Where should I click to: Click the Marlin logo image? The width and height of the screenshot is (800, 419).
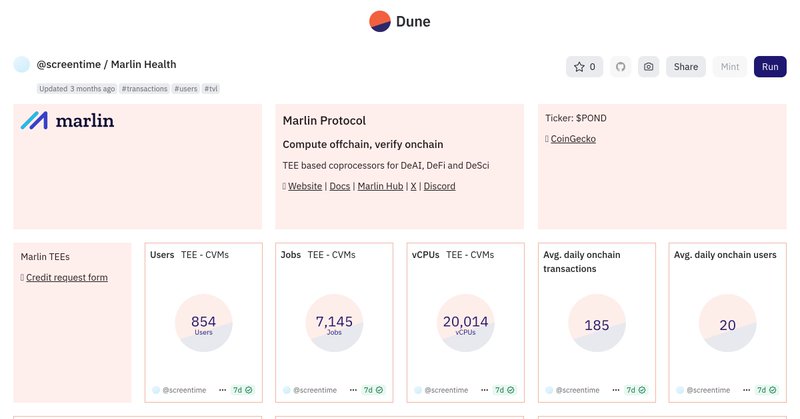click(x=67, y=120)
